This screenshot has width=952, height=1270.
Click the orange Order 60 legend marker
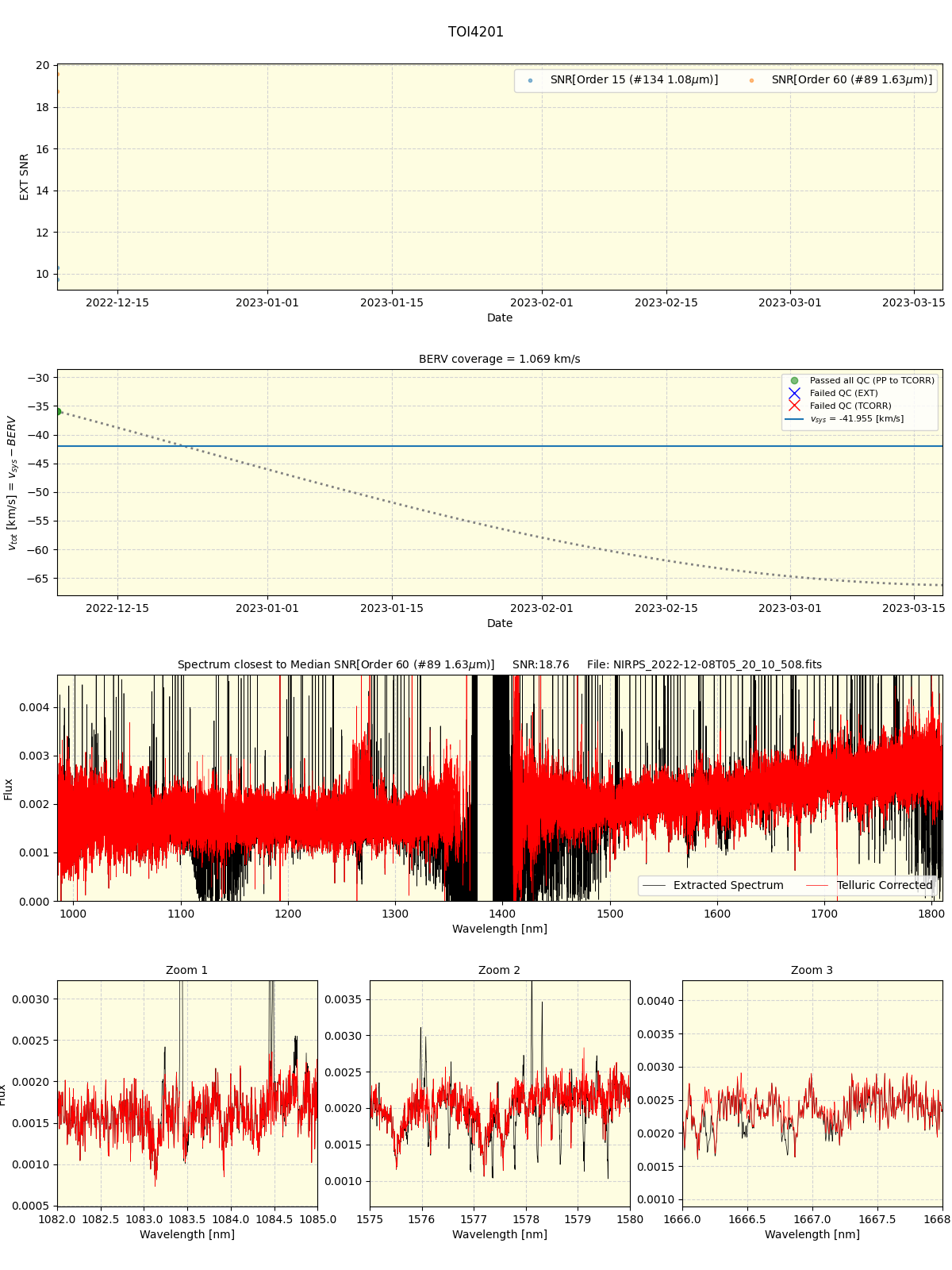(x=751, y=81)
